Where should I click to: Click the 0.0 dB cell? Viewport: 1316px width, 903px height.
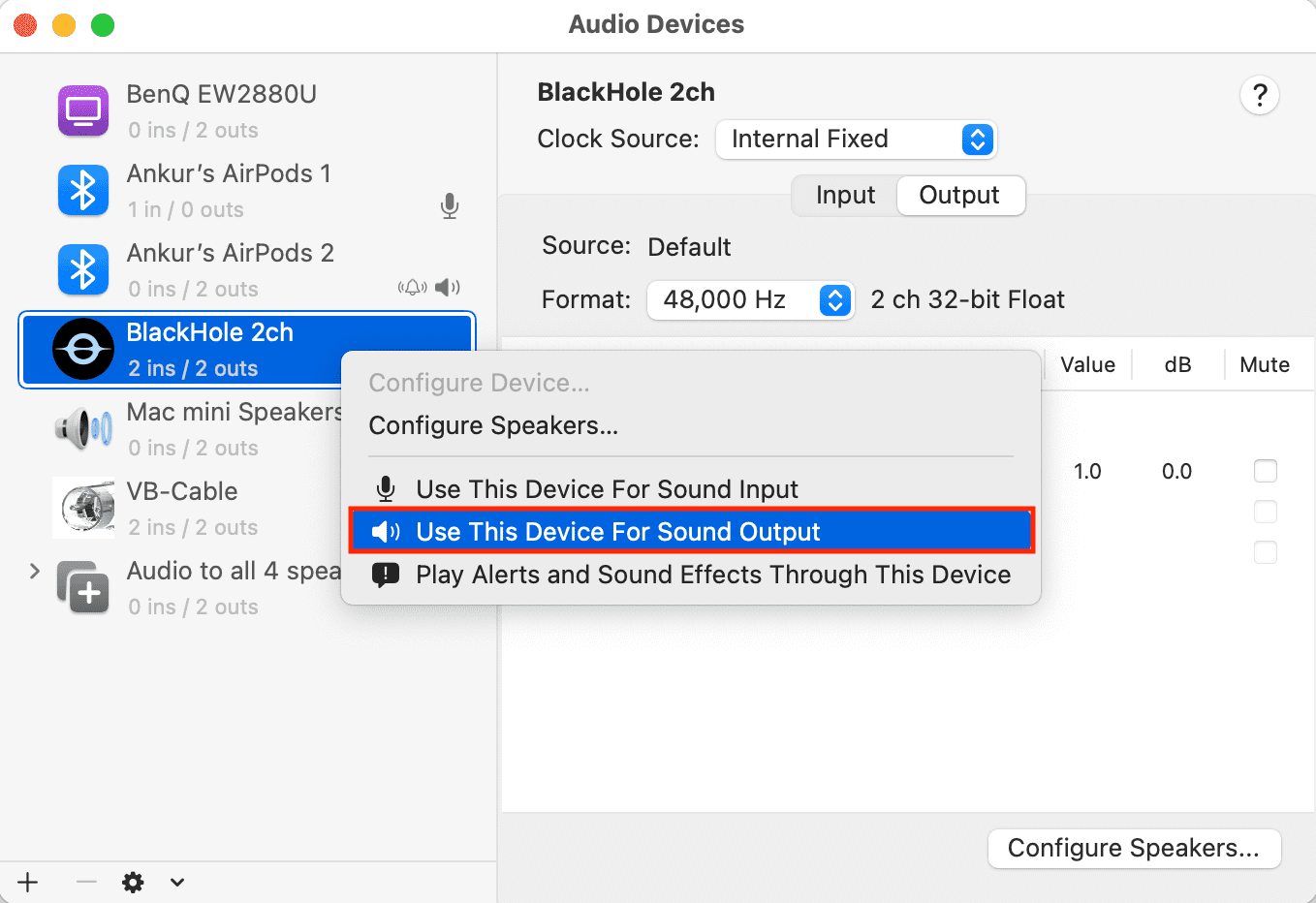pos(1176,471)
